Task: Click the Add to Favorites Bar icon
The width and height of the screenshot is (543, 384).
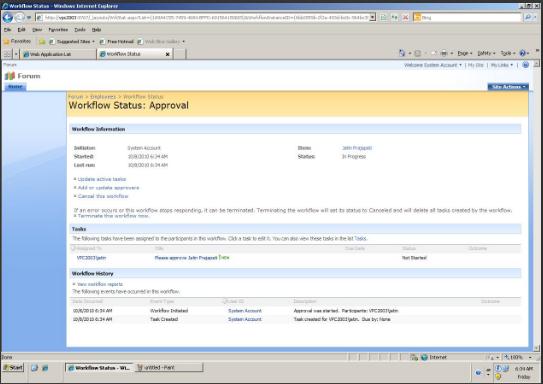Action: point(42,42)
